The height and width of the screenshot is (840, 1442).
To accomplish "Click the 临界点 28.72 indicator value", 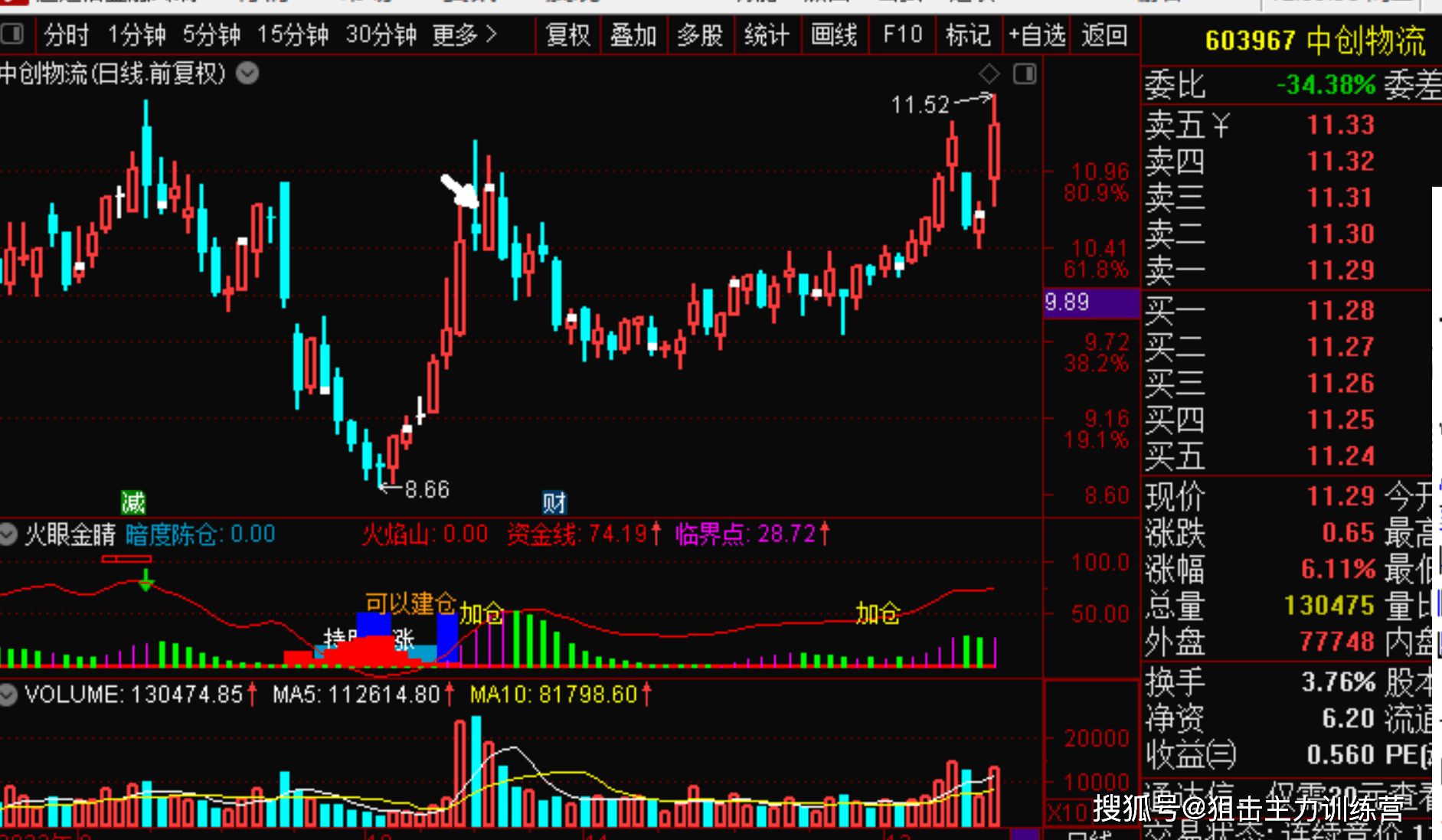I will tap(752, 534).
